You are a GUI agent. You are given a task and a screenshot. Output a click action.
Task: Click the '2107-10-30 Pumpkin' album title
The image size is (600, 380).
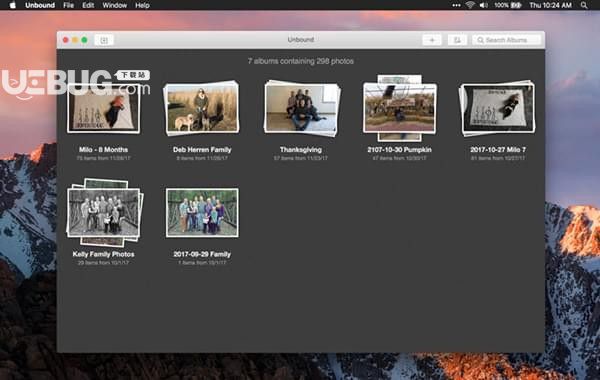pos(399,150)
